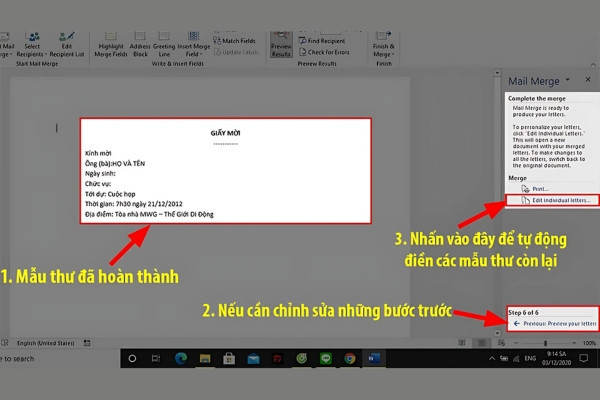The width and height of the screenshot is (600, 400).
Task: Click the vertical scrollbar down arrow
Action: click(497, 333)
